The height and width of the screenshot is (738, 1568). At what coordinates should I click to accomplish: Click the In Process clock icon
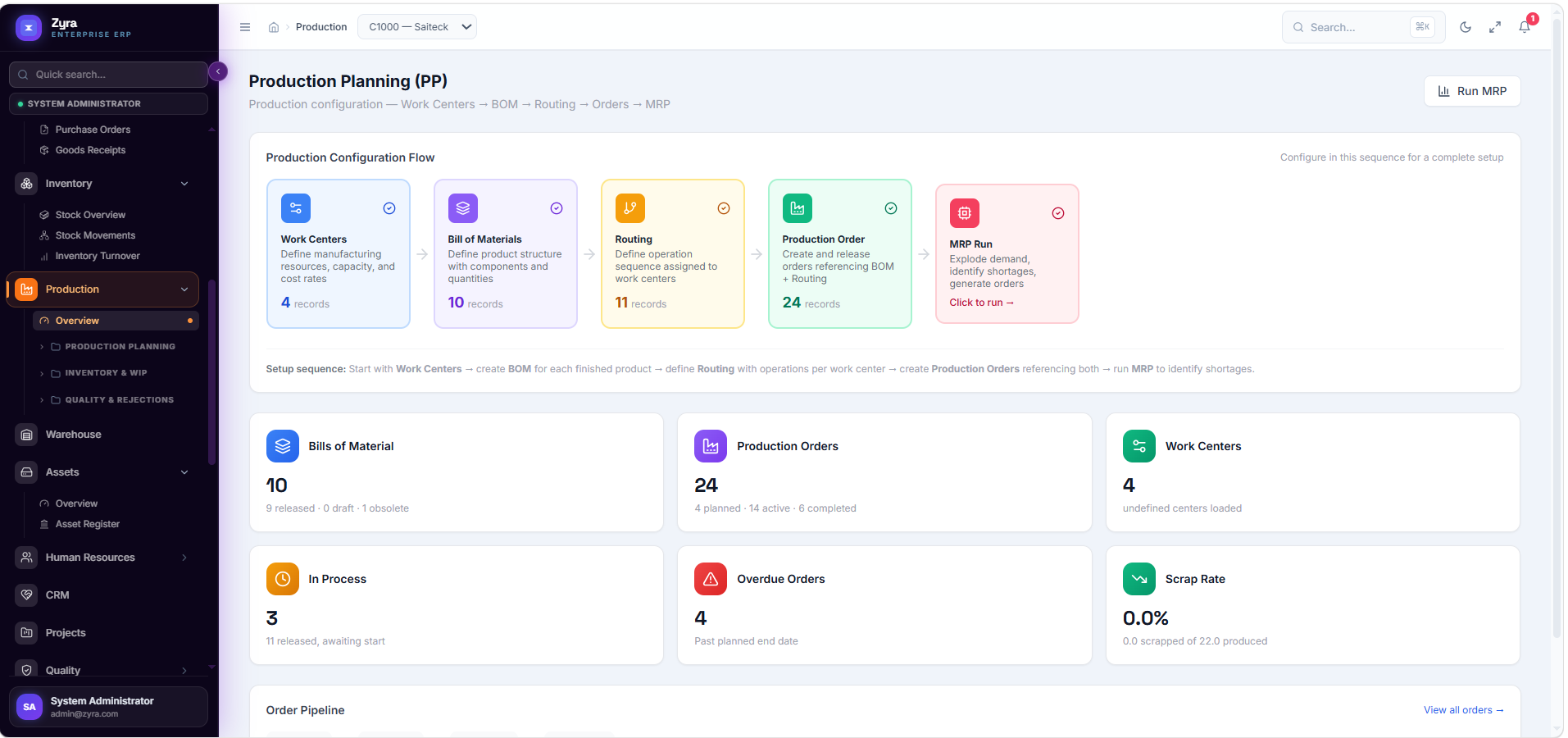283,579
